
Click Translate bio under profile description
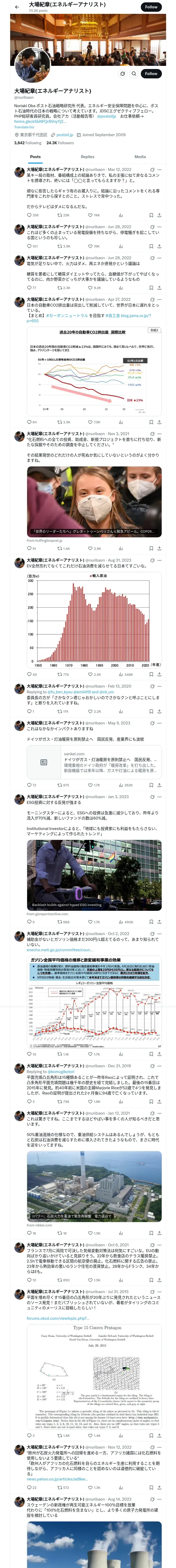click(x=24, y=126)
